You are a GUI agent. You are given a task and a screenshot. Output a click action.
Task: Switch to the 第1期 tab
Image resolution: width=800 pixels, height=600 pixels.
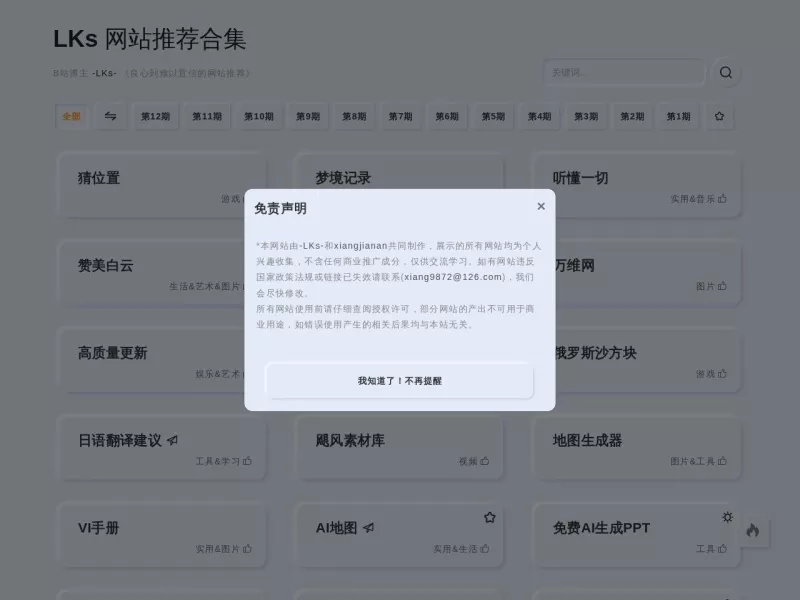679,116
